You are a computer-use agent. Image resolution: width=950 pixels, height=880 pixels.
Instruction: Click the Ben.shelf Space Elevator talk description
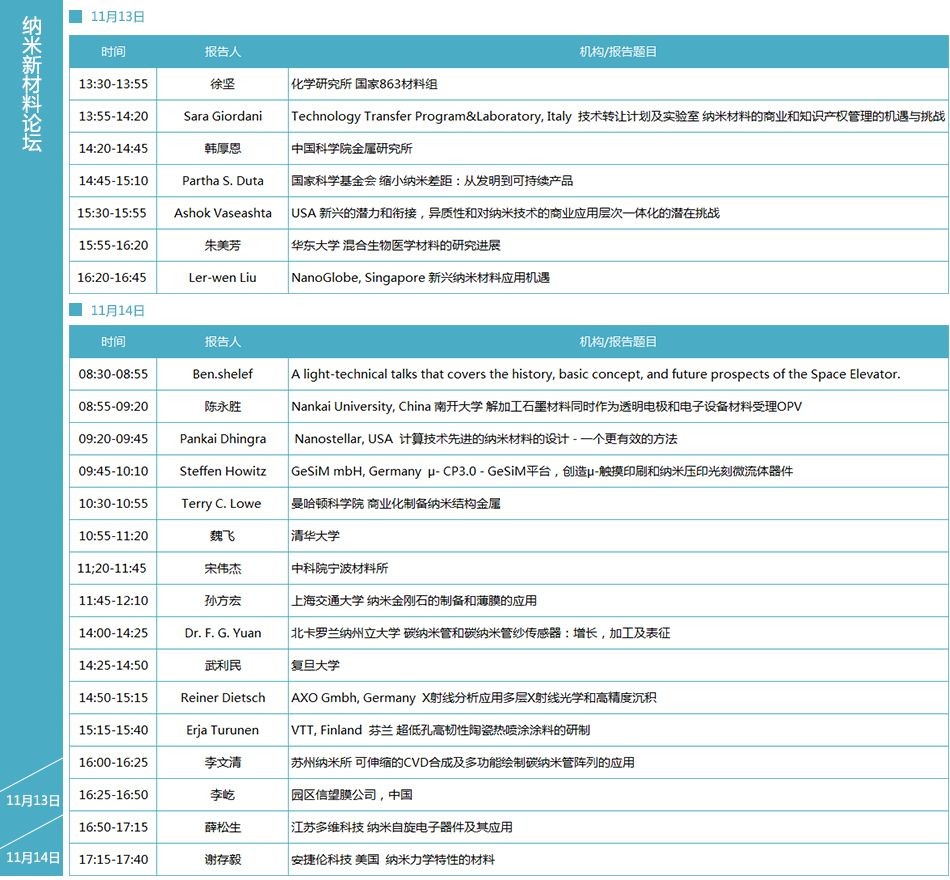click(x=595, y=374)
